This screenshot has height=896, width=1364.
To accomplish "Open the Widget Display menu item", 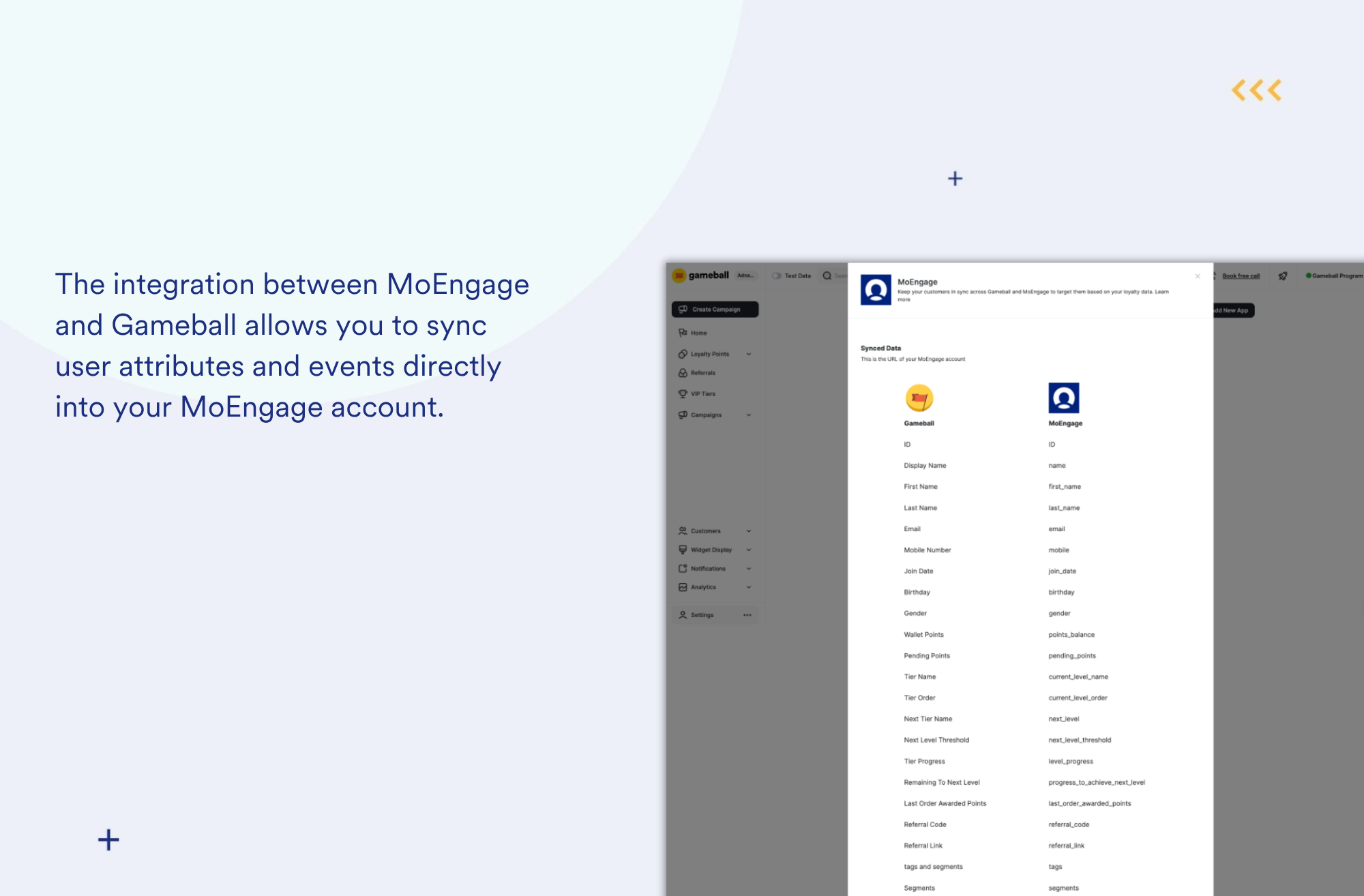I will coord(711,550).
